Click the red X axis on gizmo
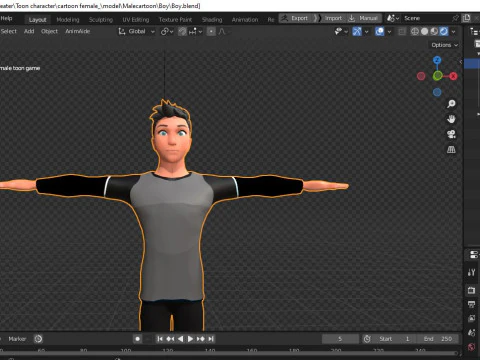 (453, 76)
